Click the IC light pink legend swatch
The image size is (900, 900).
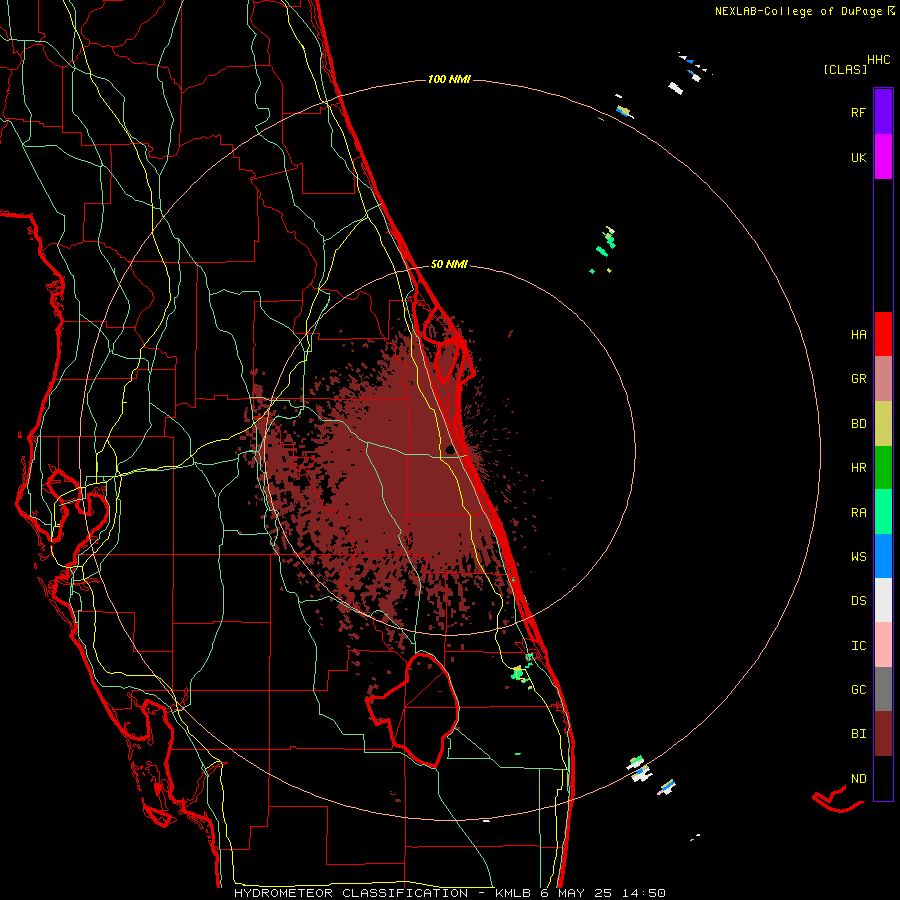click(x=883, y=645)
